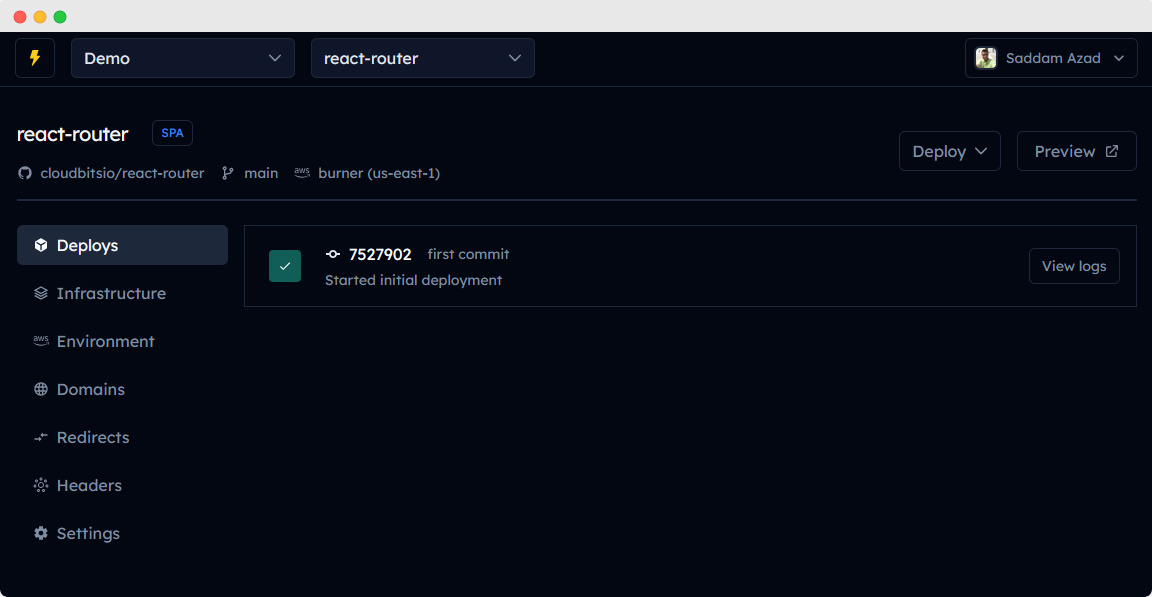Click the AWS icon beside burner
Image resolution: width=1152 pixels, height=597 pixels.
(x=302, y=173)
